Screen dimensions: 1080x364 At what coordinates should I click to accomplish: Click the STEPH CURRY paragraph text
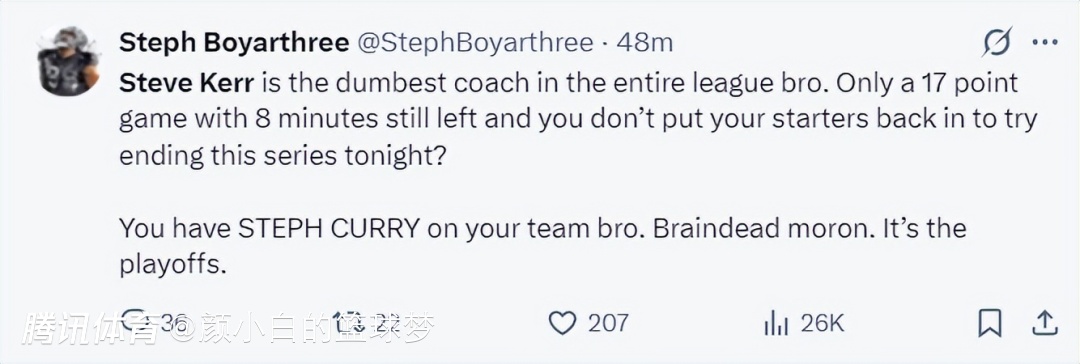(x=543, y=246)
